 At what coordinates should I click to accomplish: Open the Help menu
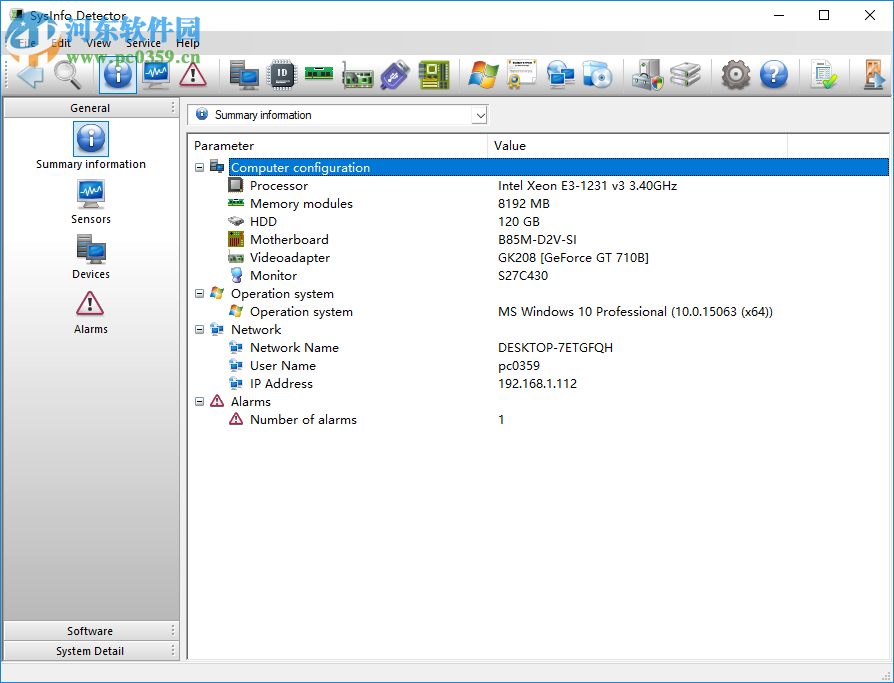pos(188,43)
